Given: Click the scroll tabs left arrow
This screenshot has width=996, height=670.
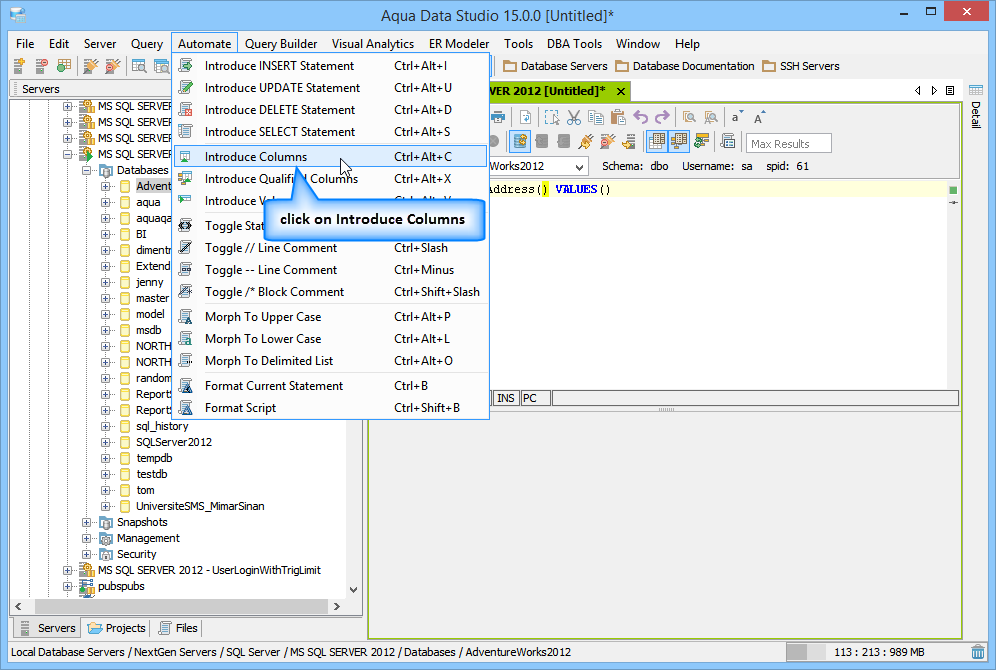Looking at the screenshot, I should pyautogui.click(x=917, y=91).
